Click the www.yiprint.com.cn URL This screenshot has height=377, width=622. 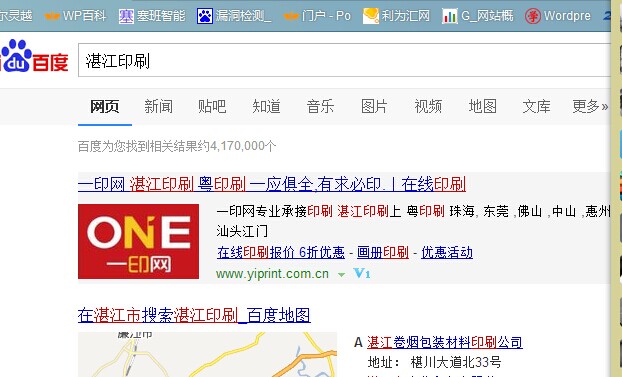pos(273,274)
